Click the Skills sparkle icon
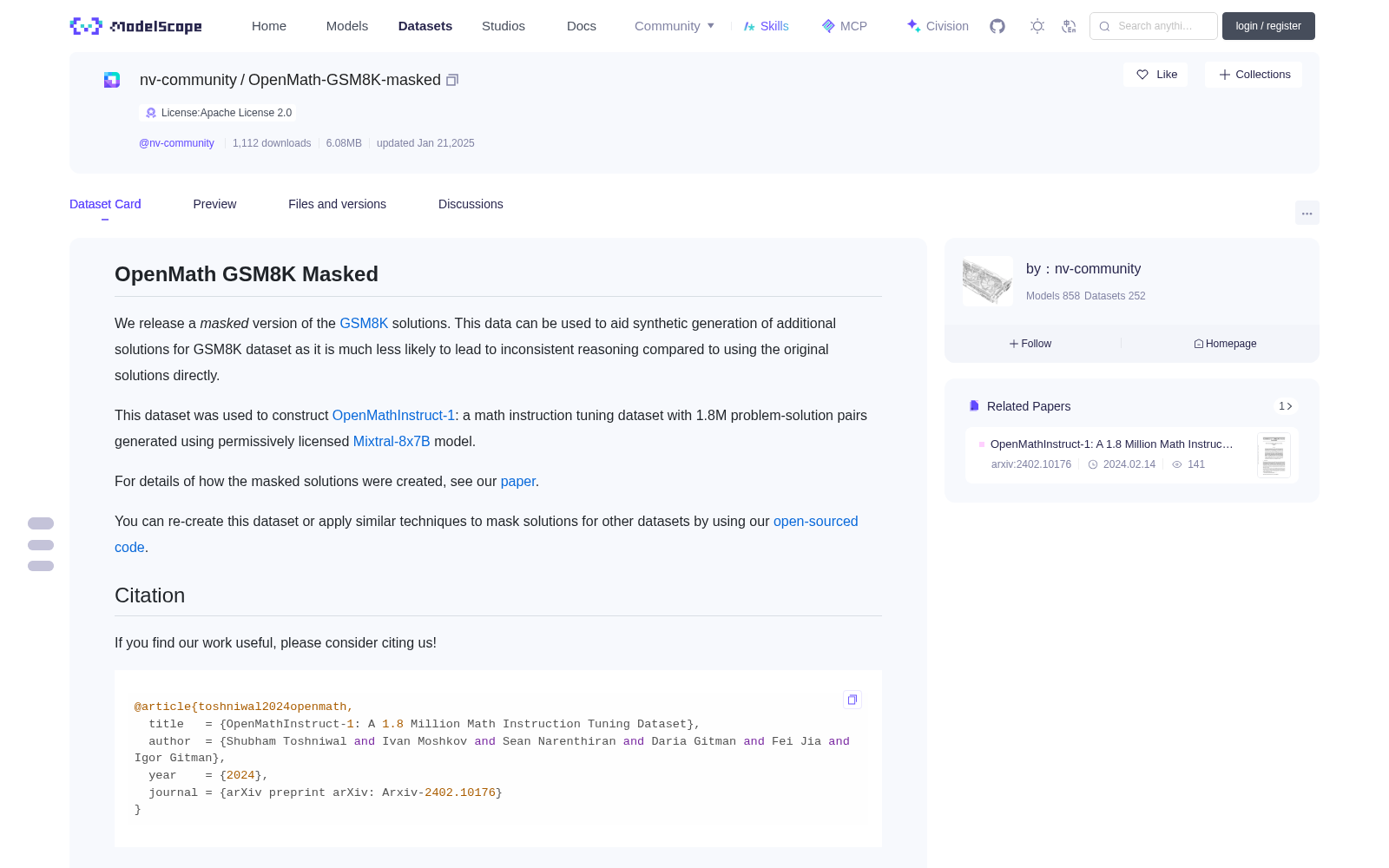Viewport: 1389px width, 868px height. [x=749, y=26]
